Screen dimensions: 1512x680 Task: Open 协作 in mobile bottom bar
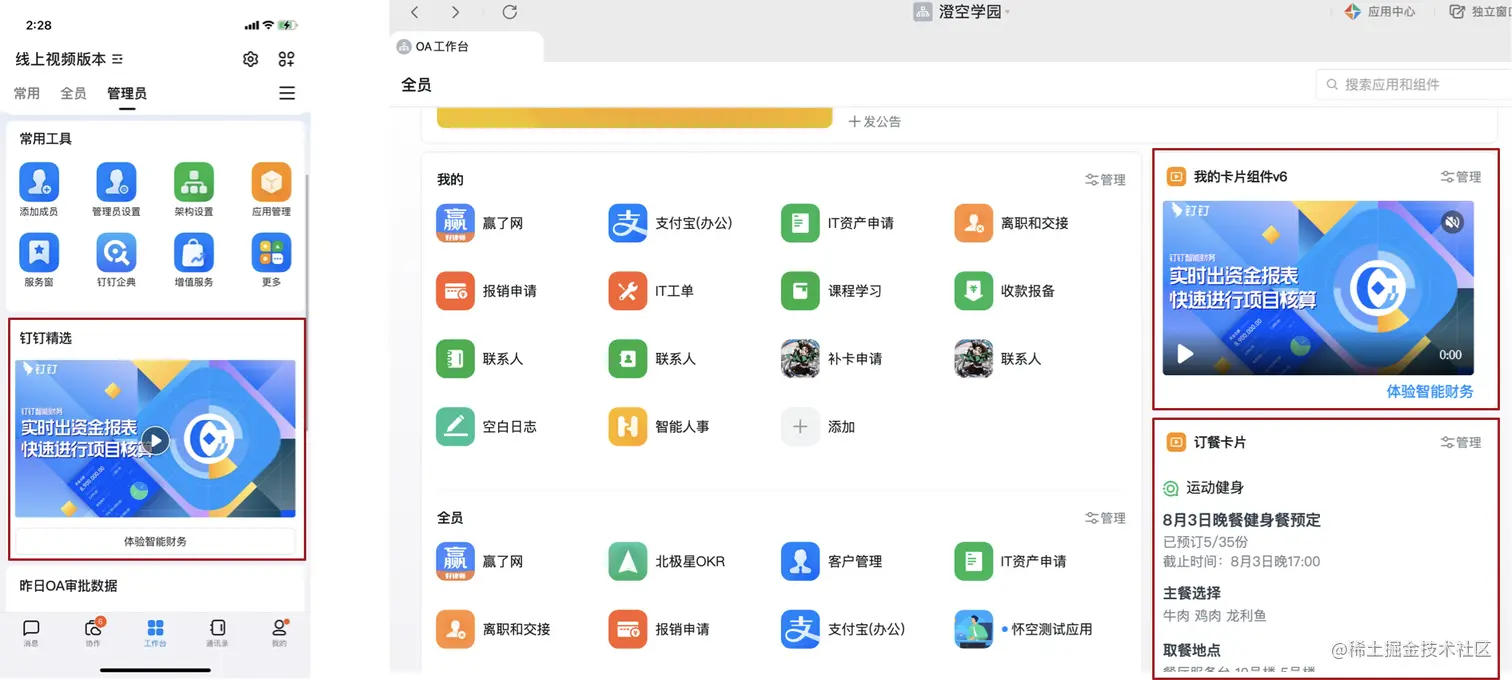pyautogui.click(x=93, y=633)
